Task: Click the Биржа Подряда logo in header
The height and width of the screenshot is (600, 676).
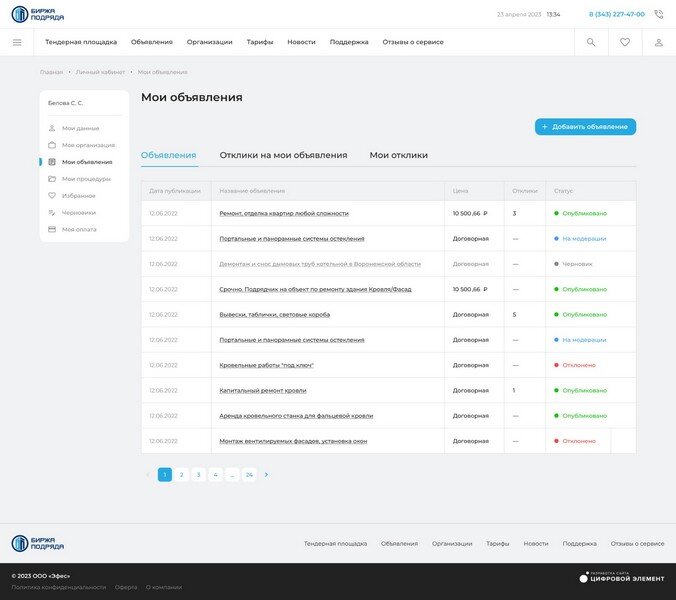Action: [38, 14]
